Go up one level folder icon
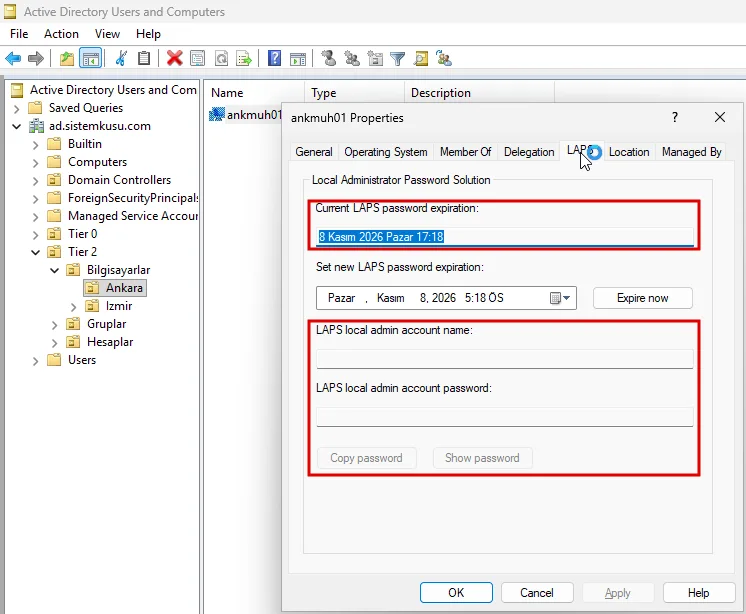The height and width of the screenshot is (614, 746). click(67, 58)
